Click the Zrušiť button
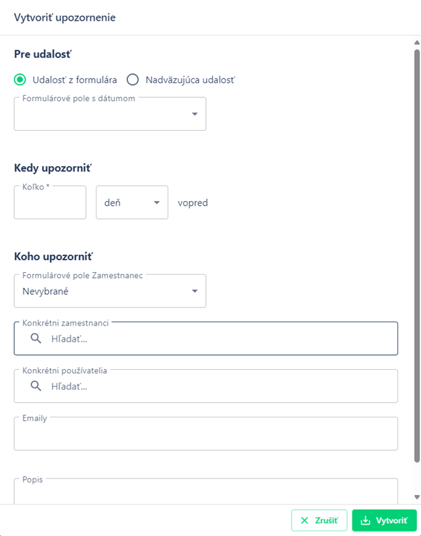Screen dimensions: 421x536 [319, 520]
